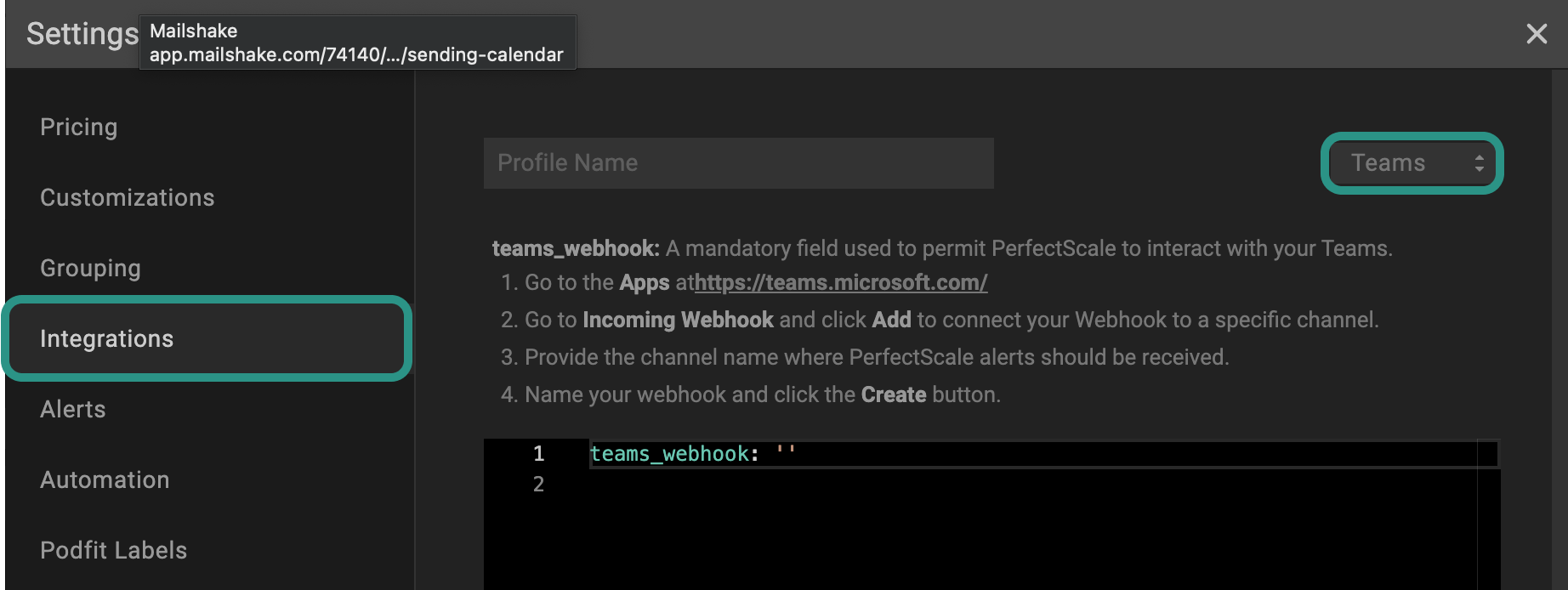Click the bold Create word in step 4
The image size is (1568, 590).
(x=893, y=395)
